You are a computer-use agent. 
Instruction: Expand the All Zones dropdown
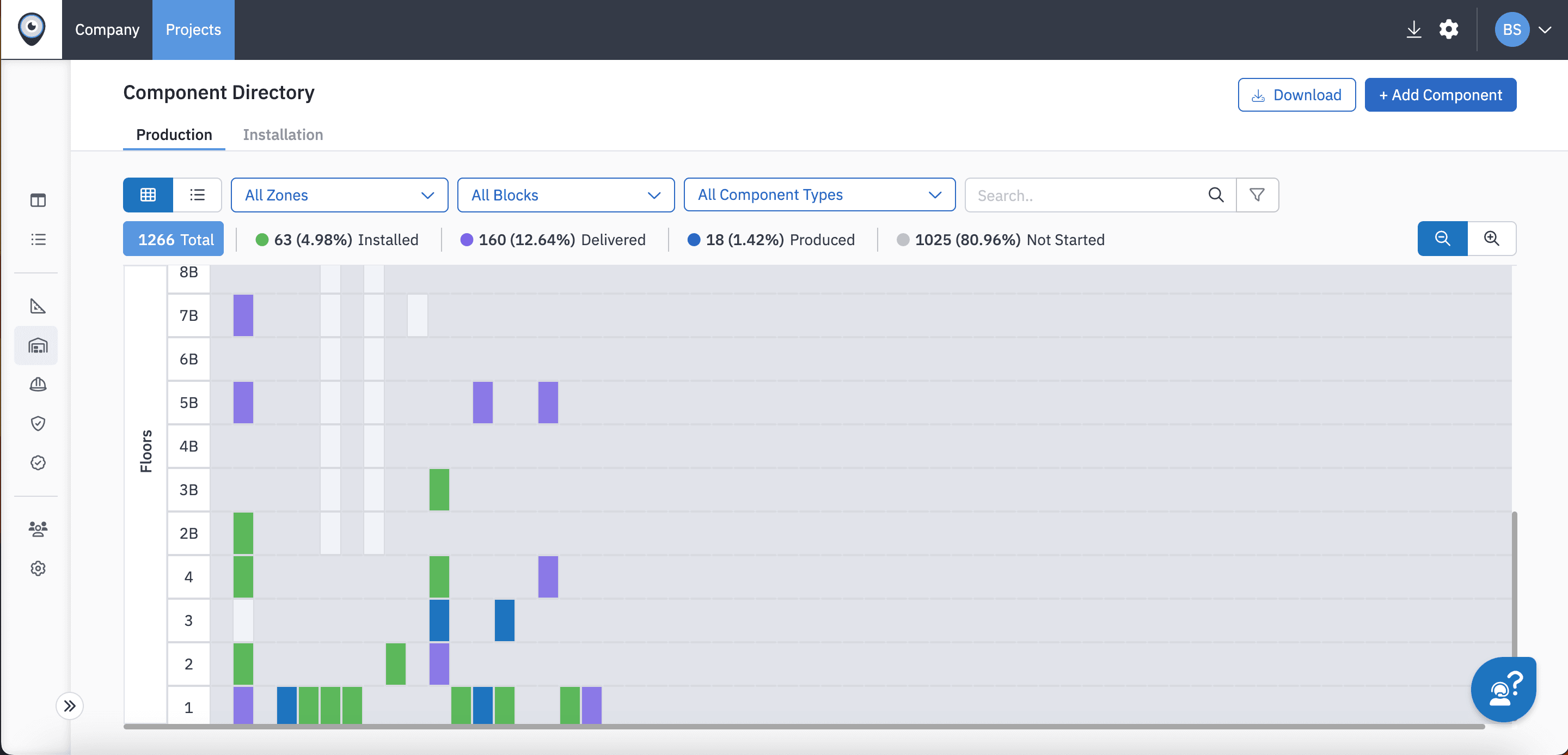click(339, 195)
